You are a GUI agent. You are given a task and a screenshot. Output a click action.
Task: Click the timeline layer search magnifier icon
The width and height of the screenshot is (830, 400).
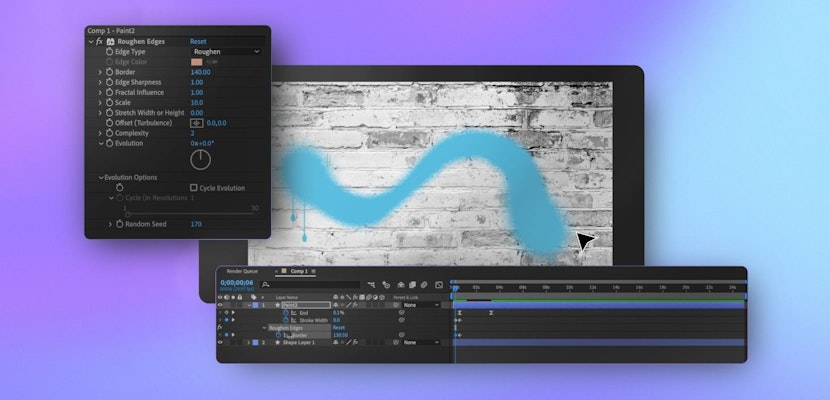tap(266, 285)
